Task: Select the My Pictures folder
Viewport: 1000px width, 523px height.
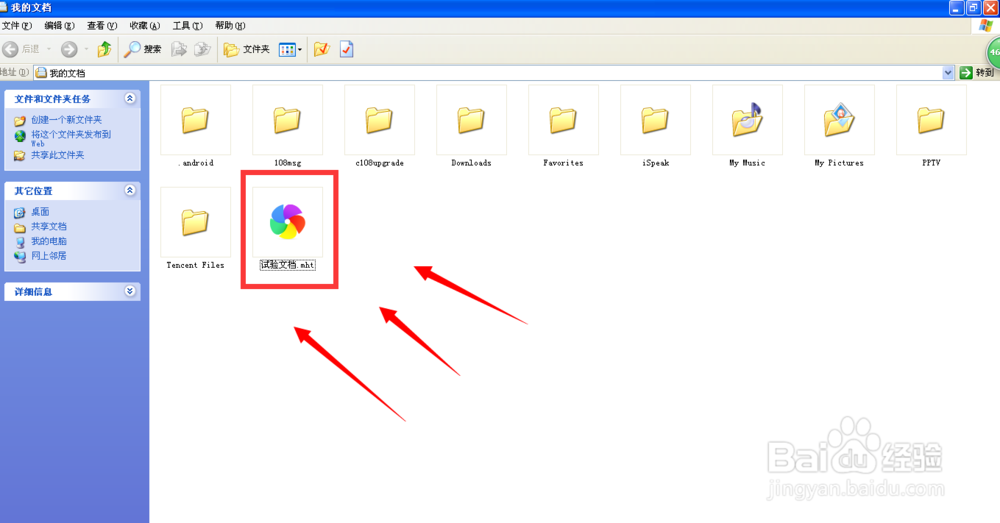Action: [x=839, y=120]
